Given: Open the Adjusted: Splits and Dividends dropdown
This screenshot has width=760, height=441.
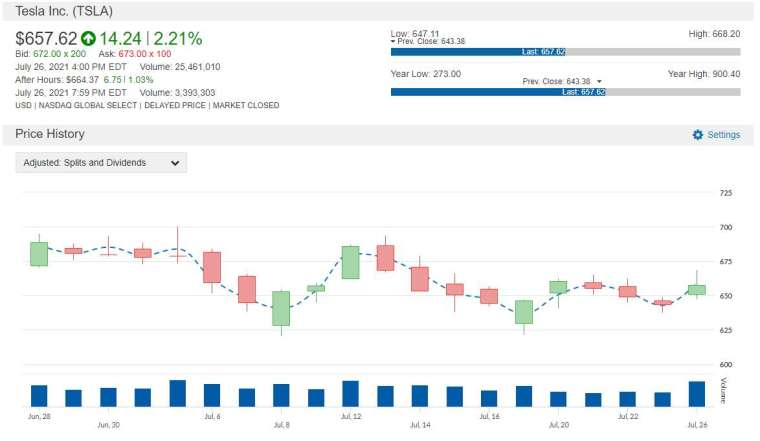Looking at the screenshot, I should 101,163.
